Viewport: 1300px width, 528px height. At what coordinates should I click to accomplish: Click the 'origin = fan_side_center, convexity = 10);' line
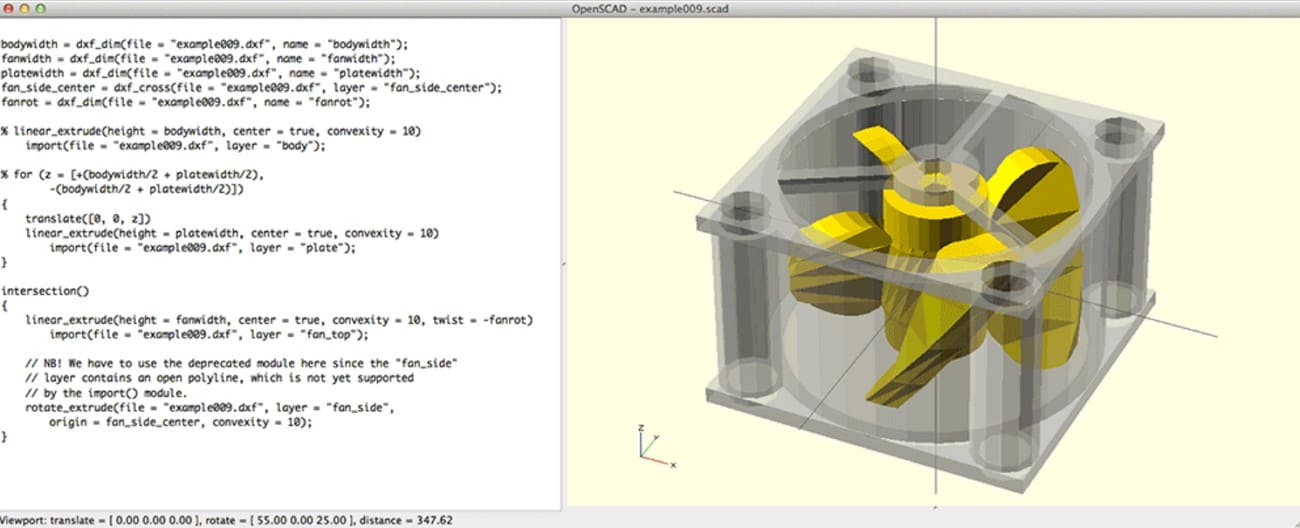click(x=181, y=422)
